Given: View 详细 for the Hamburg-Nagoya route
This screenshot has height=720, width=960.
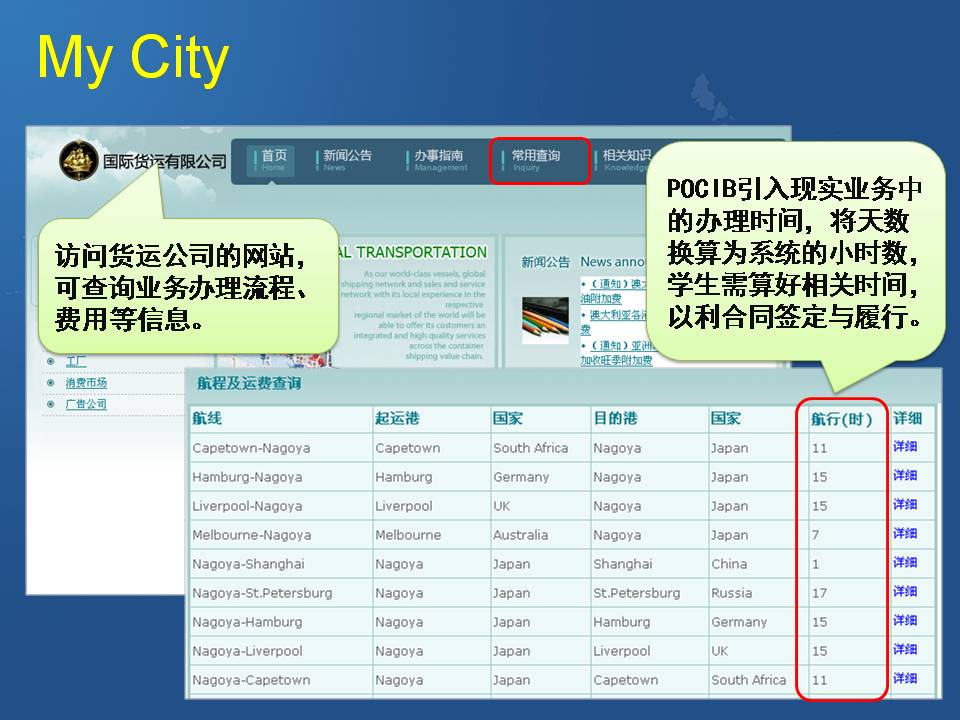Looking at the screenshot, I should click(905, 476).
